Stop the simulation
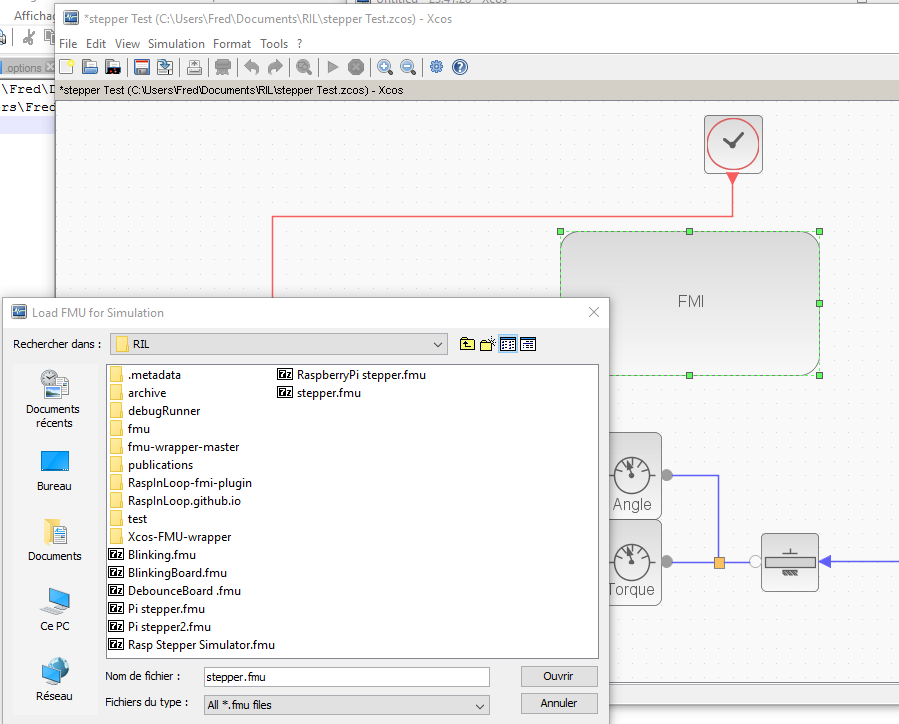 pyautogui.click(x=356, y=67)
